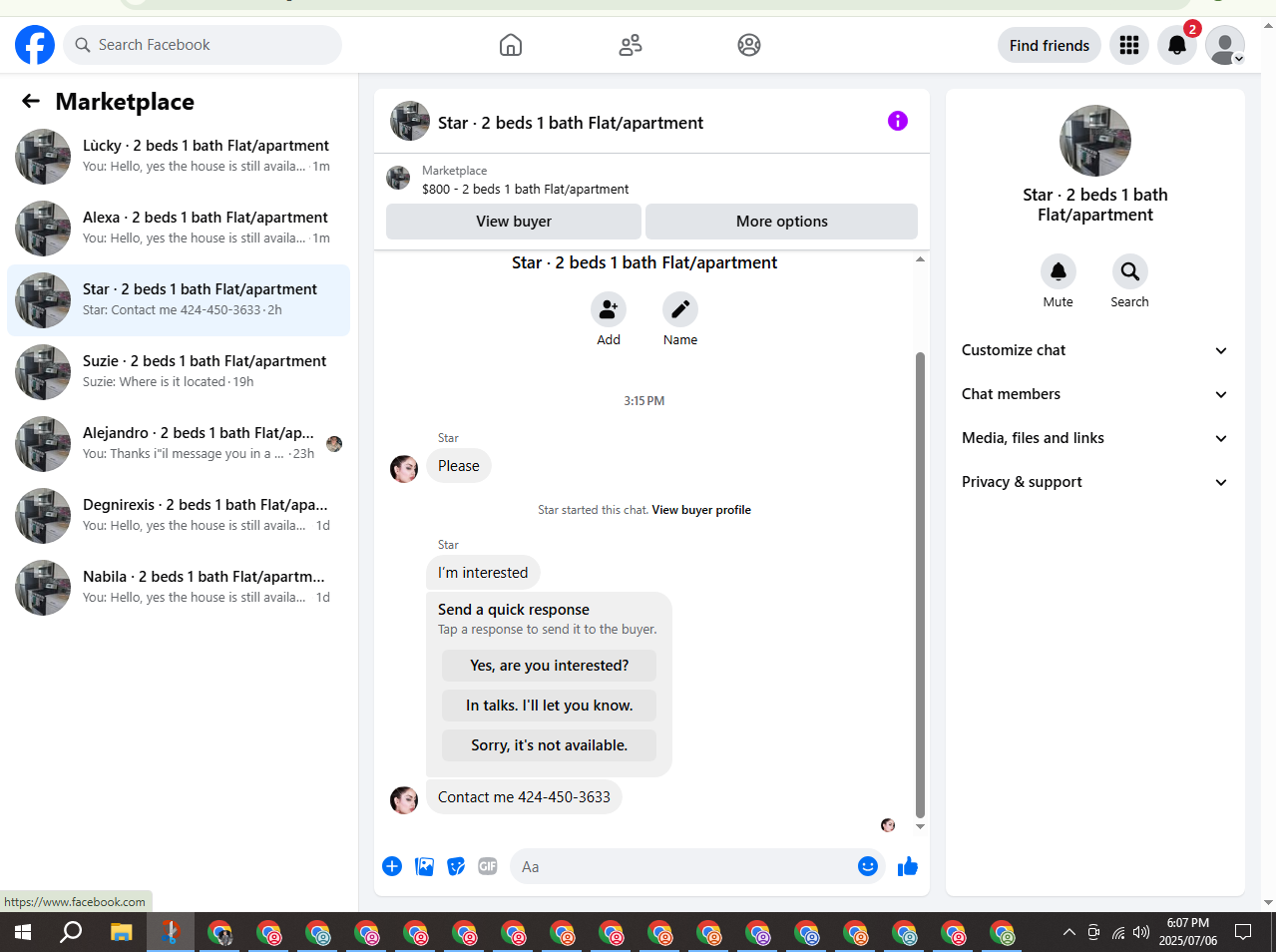Click the 'Please' message bubble
The height and width of the screenshot is (952, 1276).
(459, 466)
